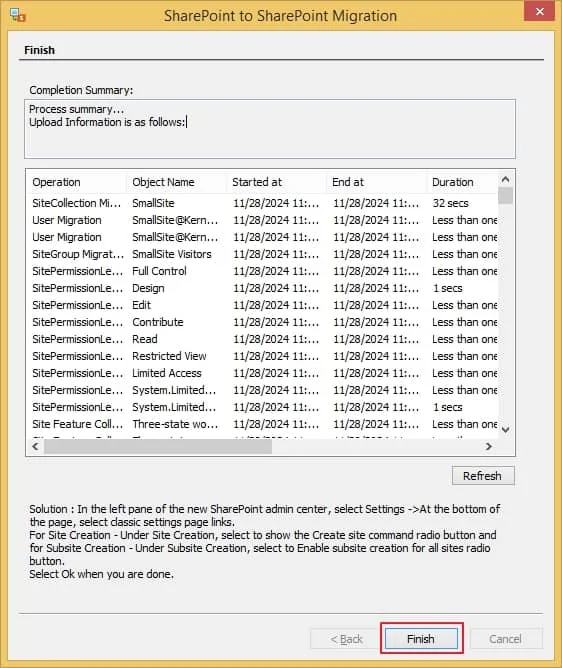
Task: Sort by the Object Name column header
Action: pos(176,182)
